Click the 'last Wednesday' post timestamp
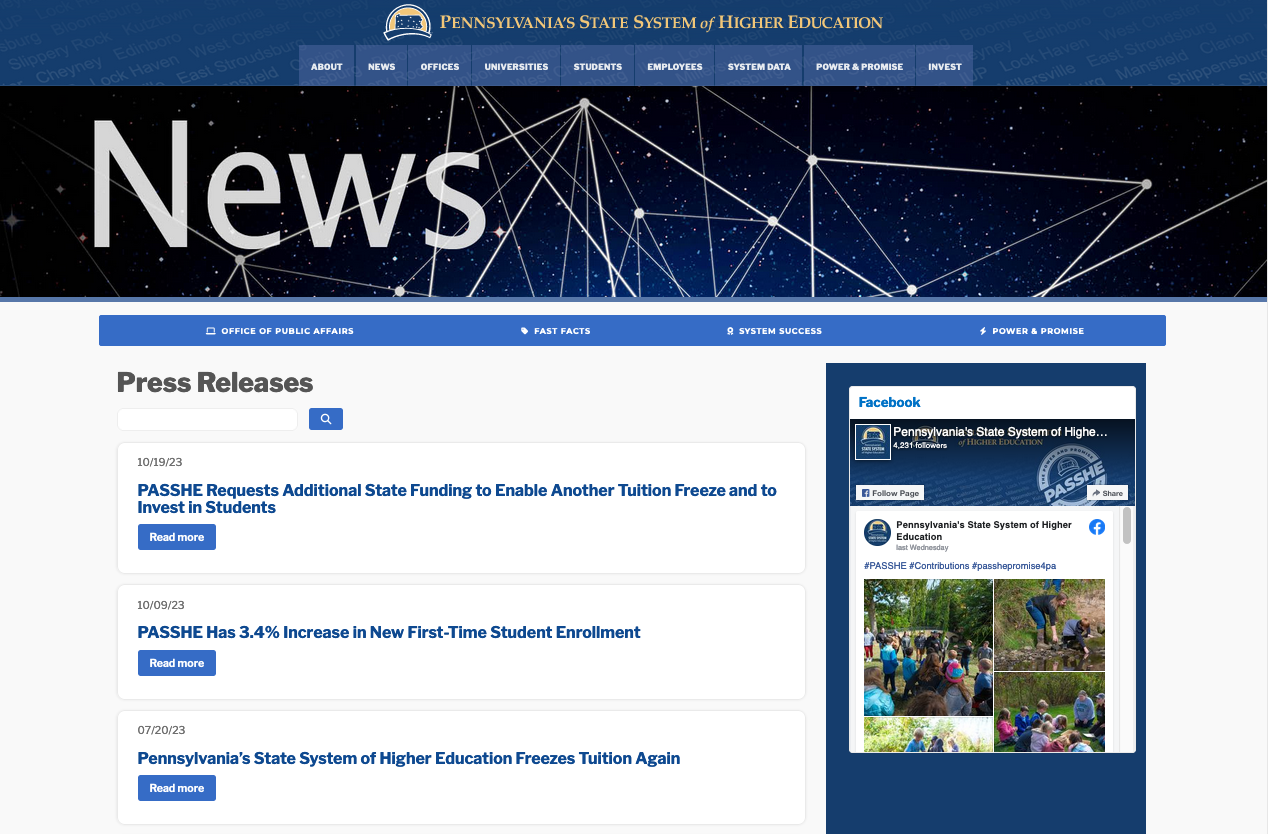 (x=922, y=548)
